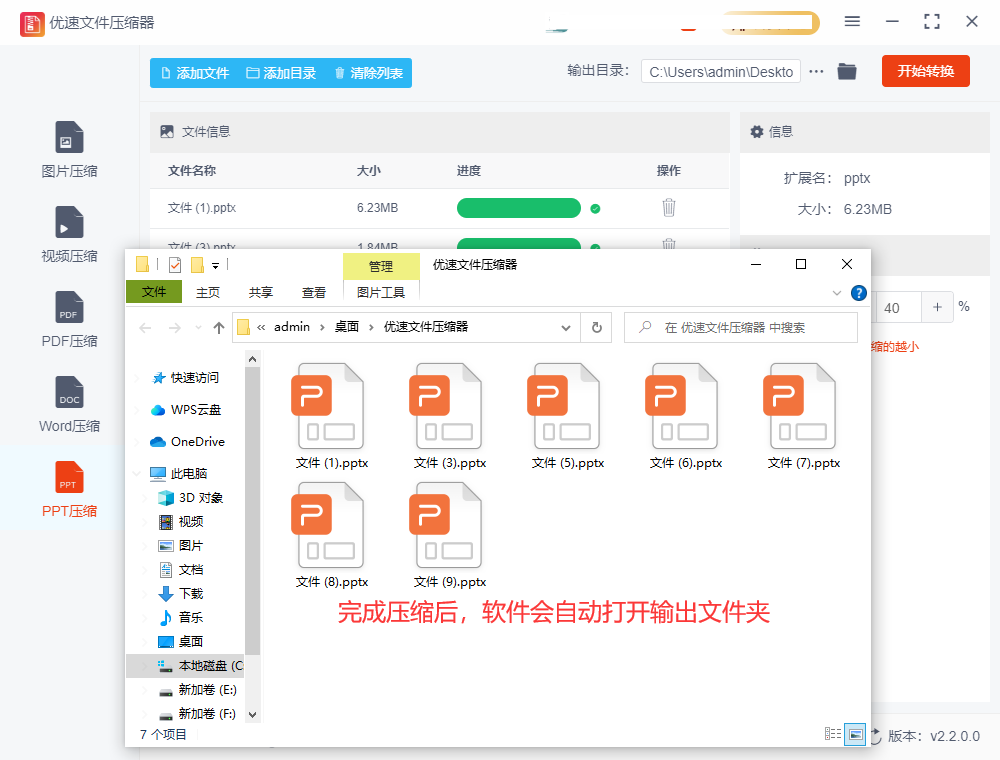Open recent locations dropdown arrow
Image resolution: width=1000 pixels, height=760 pixels.
tap(198, 328)
